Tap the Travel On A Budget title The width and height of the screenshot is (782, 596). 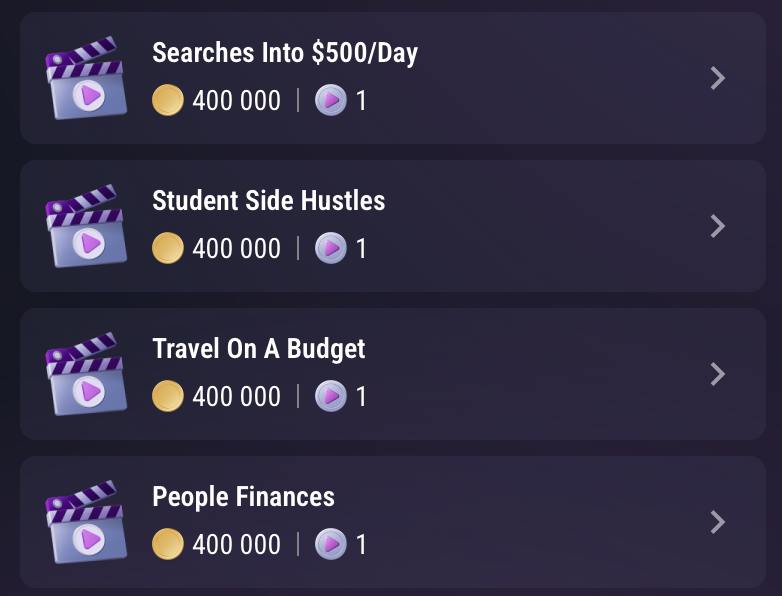[x=258, y=349]
